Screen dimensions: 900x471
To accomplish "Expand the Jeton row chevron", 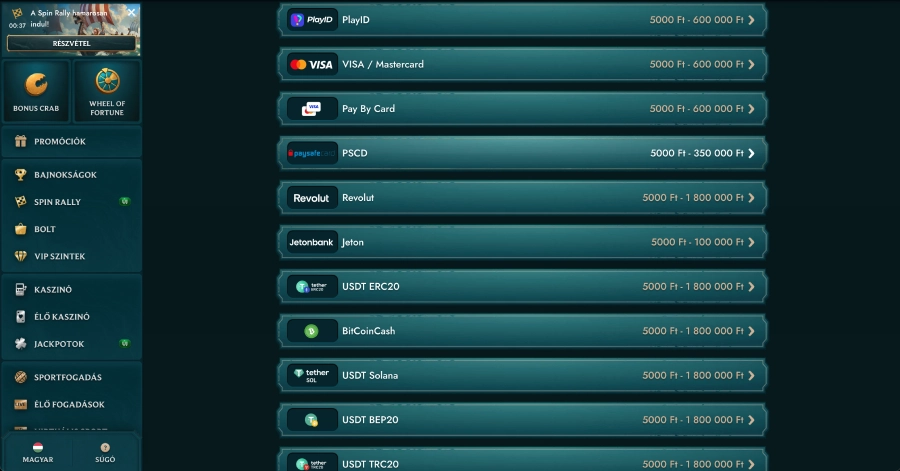I will point(751,242).
